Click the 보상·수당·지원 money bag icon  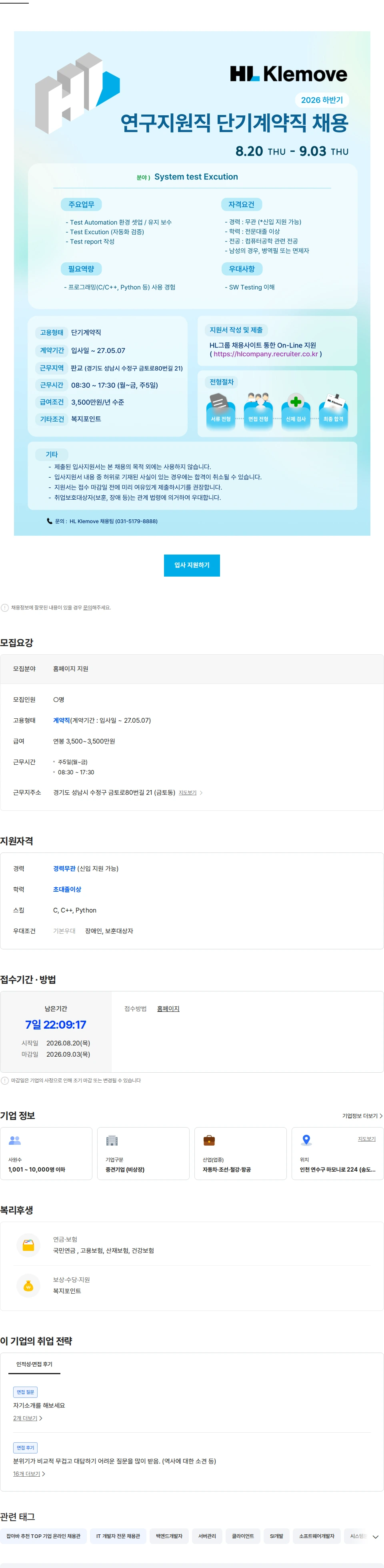click(x=28, y=1285)
